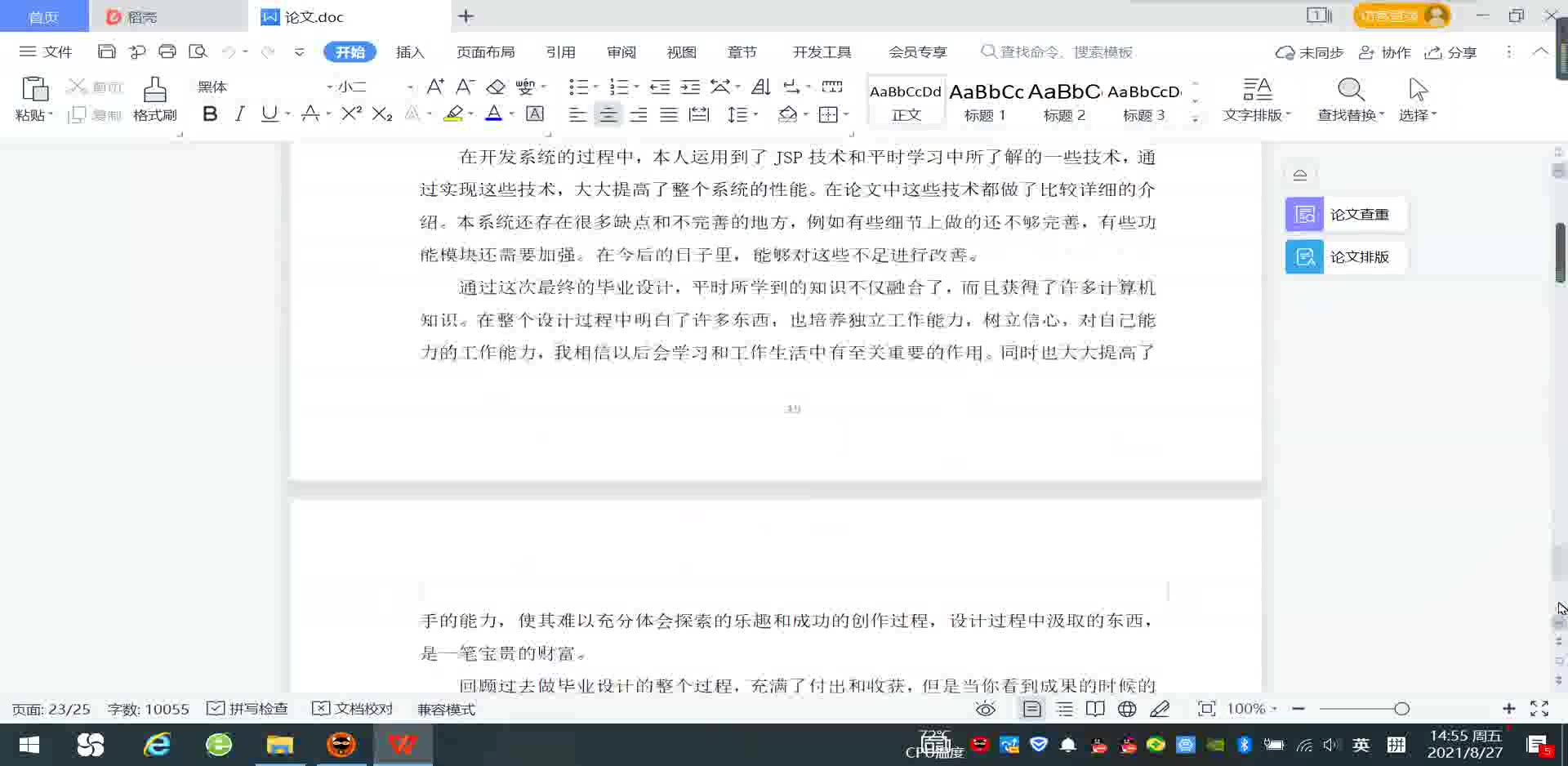1568x766 pixels.
Task: Click the 分享 button
Action: (1450, 52)
